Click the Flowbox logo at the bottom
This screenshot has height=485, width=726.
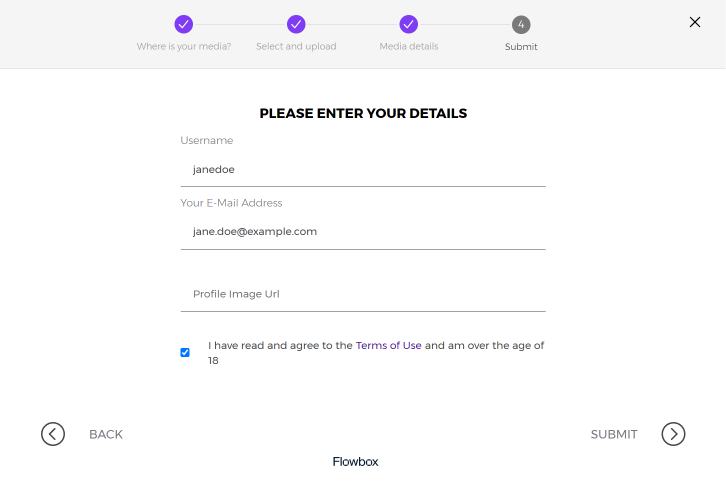tap(356, 462)
